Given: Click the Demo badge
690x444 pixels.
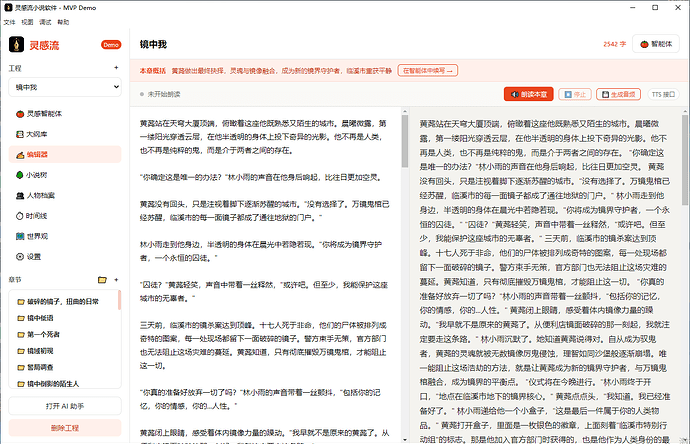Looking at the screenshot, I should 111,45.
